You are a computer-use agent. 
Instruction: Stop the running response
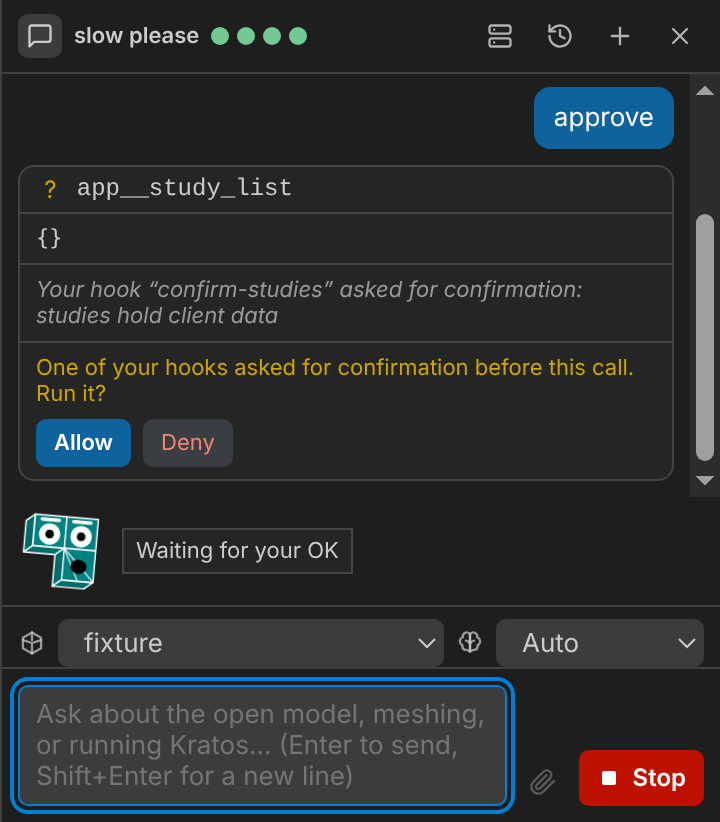641,778
